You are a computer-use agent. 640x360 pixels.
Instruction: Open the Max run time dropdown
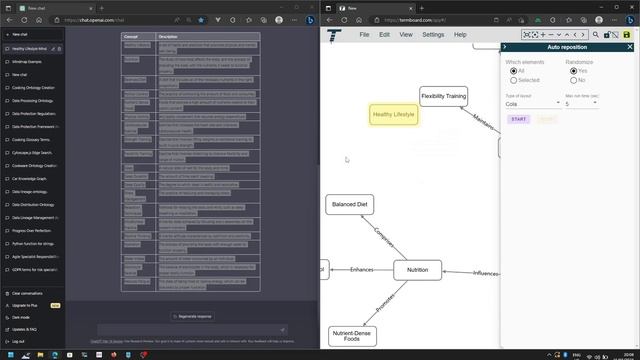click(x=581, y=104)
